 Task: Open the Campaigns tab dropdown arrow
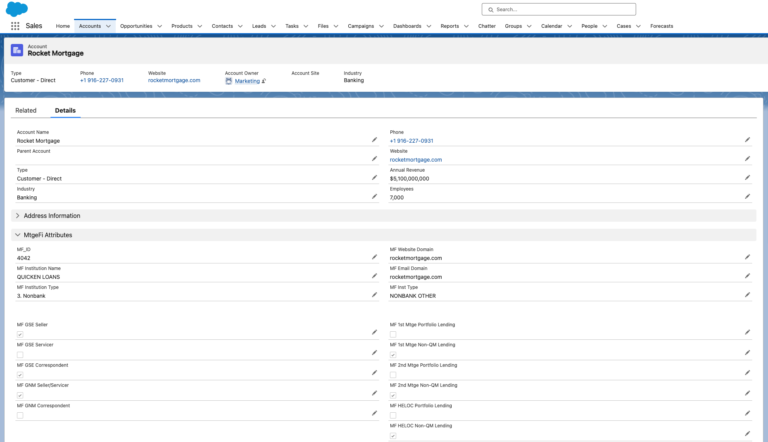[382, 26]
